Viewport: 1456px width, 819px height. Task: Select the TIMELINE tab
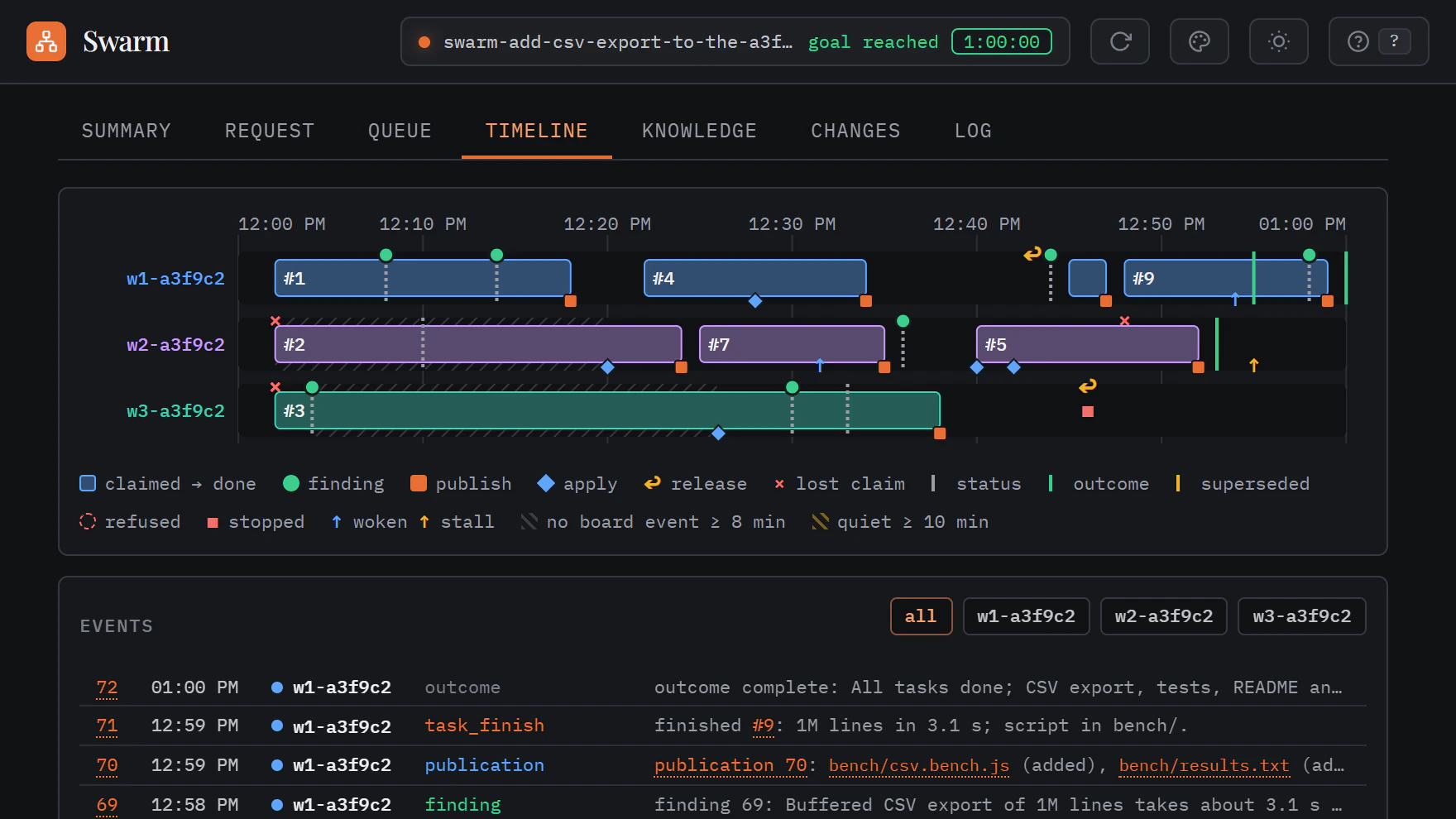(536, 131)
